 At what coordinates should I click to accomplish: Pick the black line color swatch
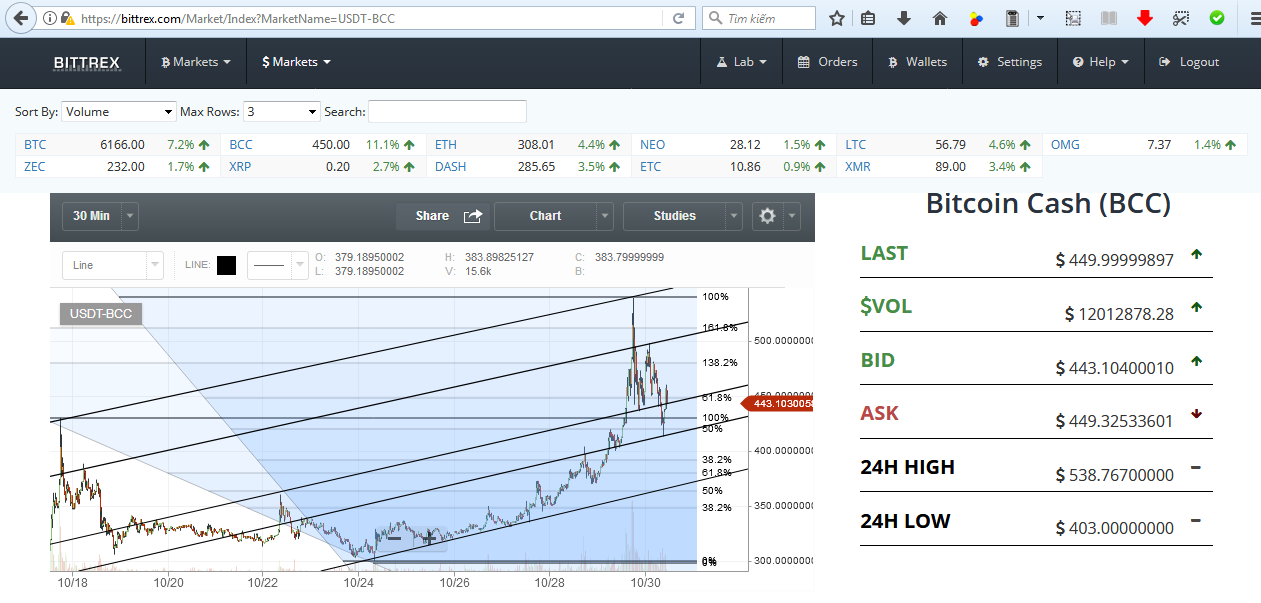coord(227,265)
